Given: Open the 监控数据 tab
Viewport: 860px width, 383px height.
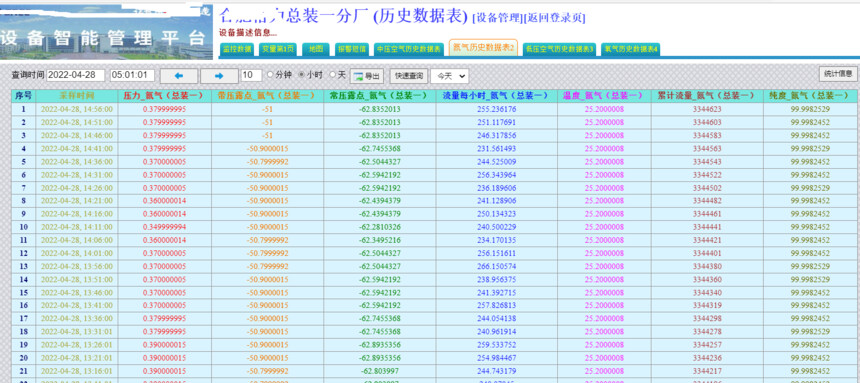Looking at the screenshot, I should pyautogui.click(x=237, y=49).
